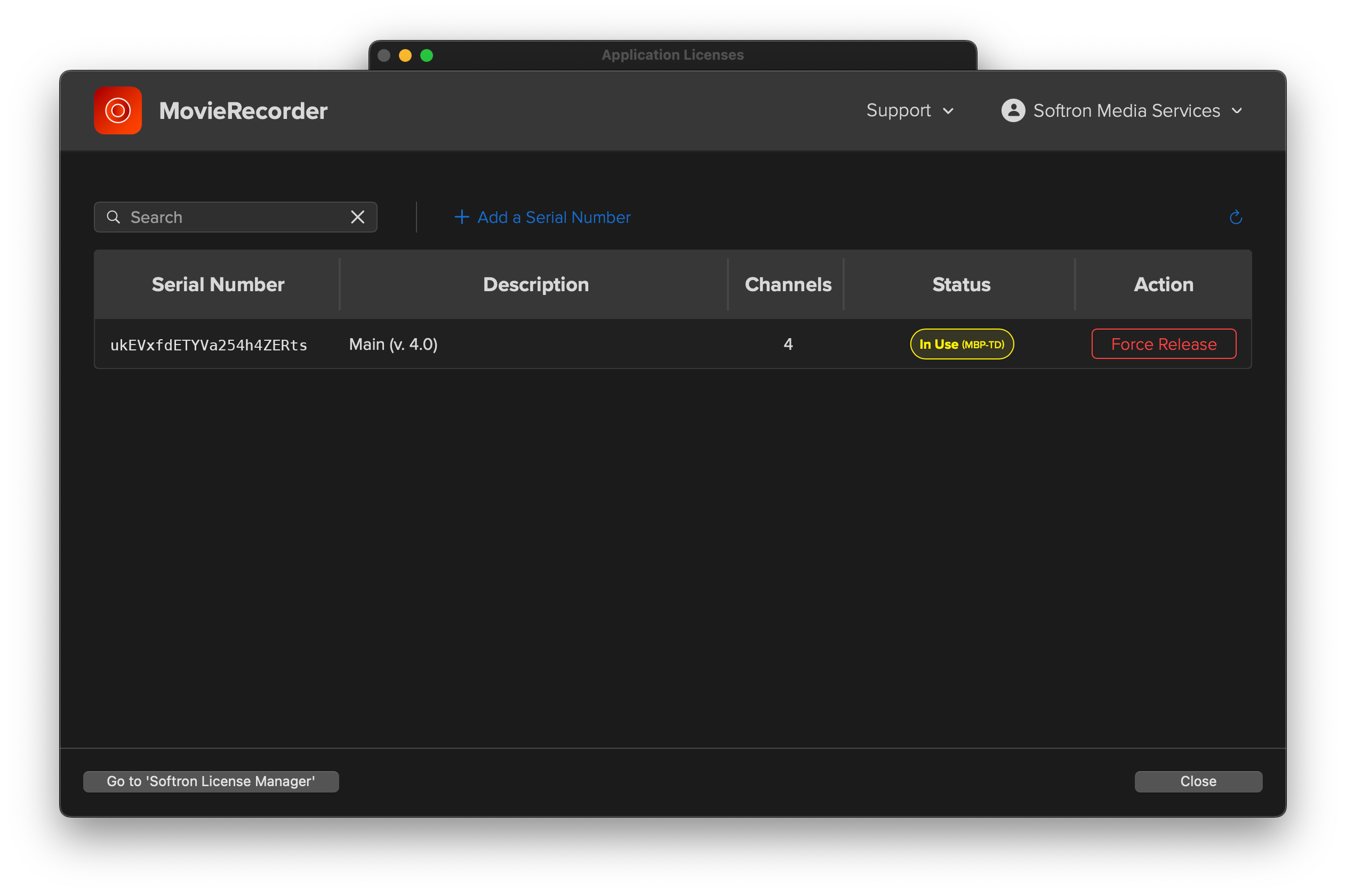Sort by the Description column header

(x=535, y=285)
